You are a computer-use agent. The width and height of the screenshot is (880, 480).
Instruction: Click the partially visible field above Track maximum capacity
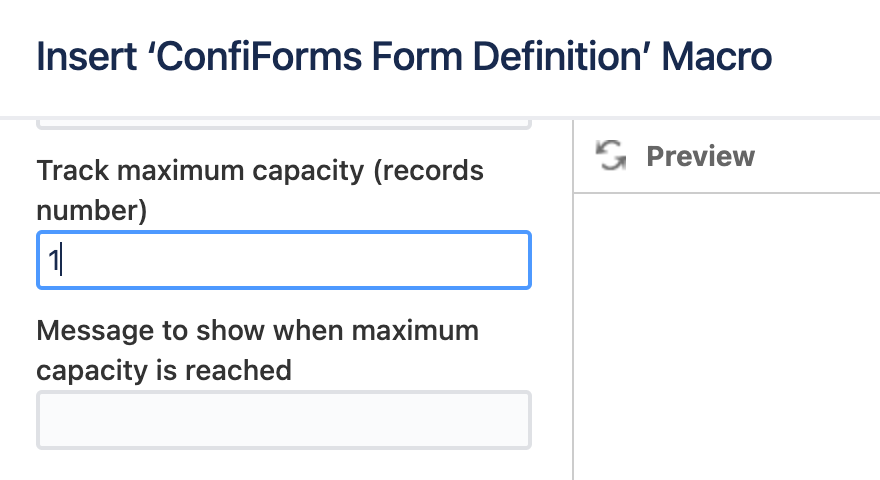[284, 125]
